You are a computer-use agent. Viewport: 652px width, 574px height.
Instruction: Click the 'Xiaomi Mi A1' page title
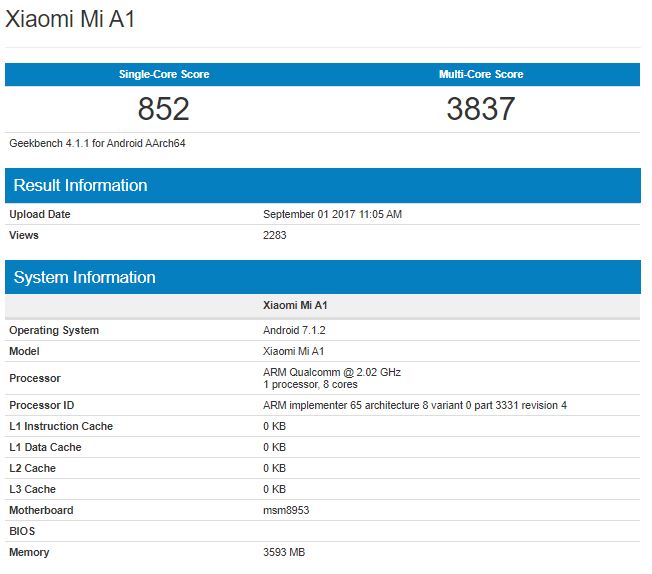(x=70, y=19)
